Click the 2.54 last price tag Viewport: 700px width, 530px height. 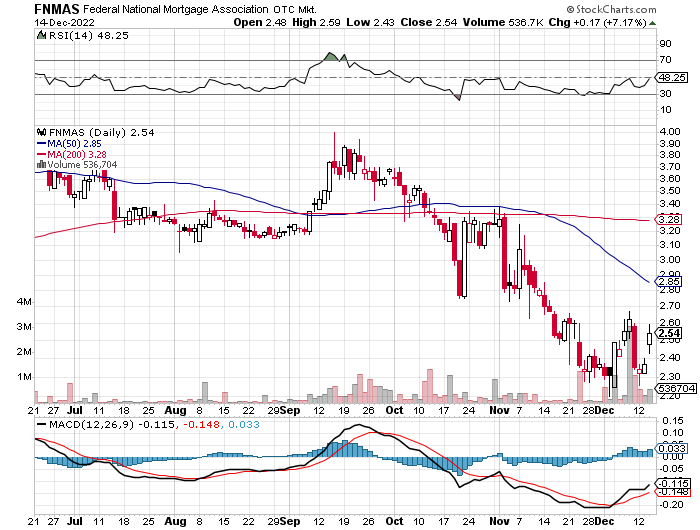coord(669,333)
